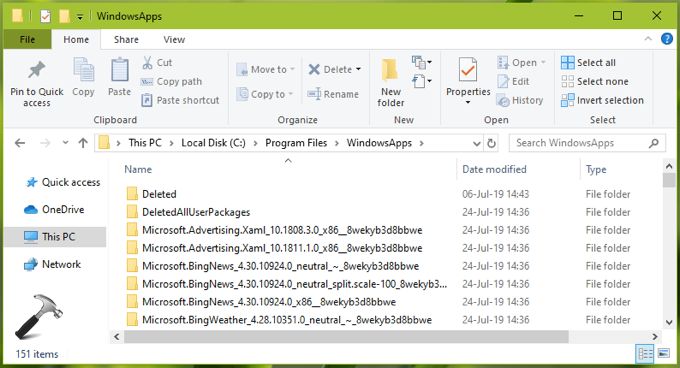Click the vertical scrollbar down arrow
The image size is (680, 368).
pyautogui.click(x=669, y=322)
